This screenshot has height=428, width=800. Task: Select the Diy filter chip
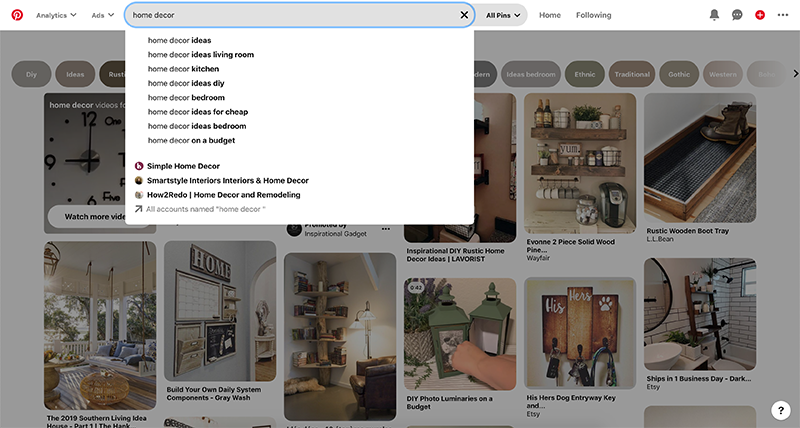pyautogui.click(x=31, y=74)
